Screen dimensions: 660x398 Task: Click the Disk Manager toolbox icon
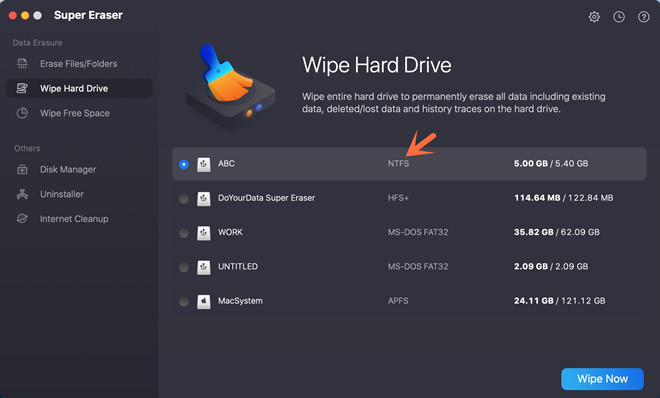22,170
